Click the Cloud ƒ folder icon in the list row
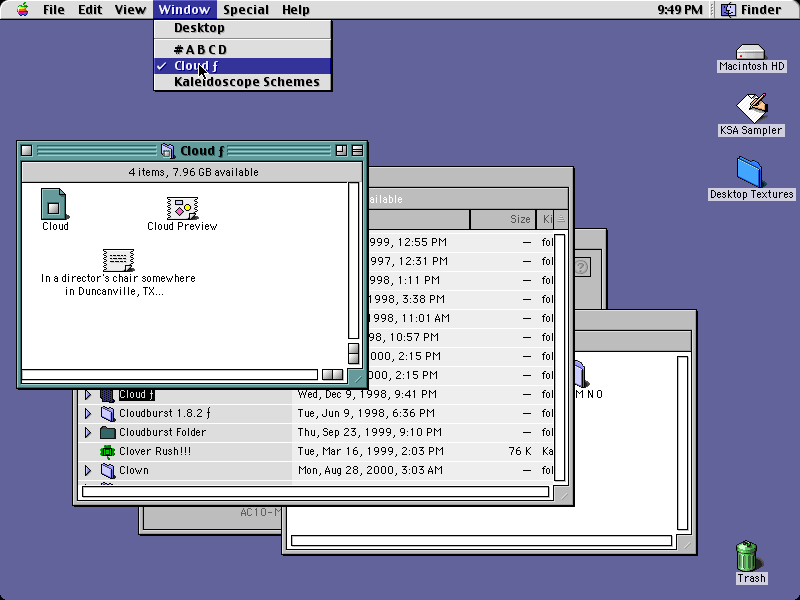The height and width of the screenshot is (600, 800). point(107,394)
